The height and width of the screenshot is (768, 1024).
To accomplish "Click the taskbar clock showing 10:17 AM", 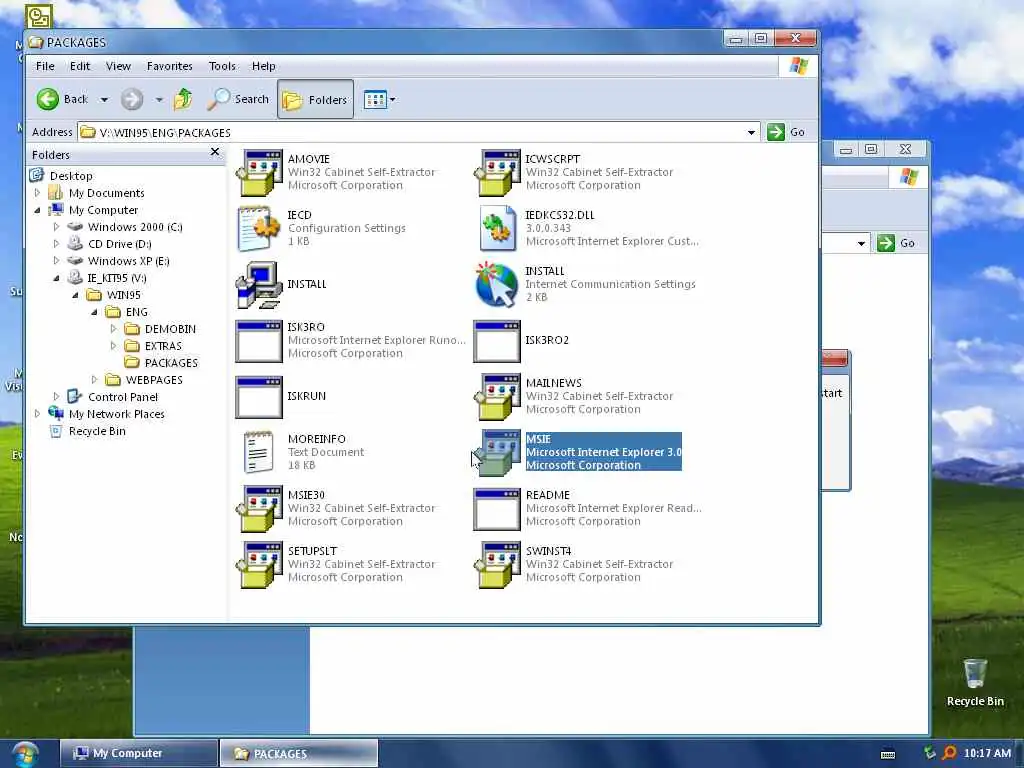I will [x=987, y=753].
